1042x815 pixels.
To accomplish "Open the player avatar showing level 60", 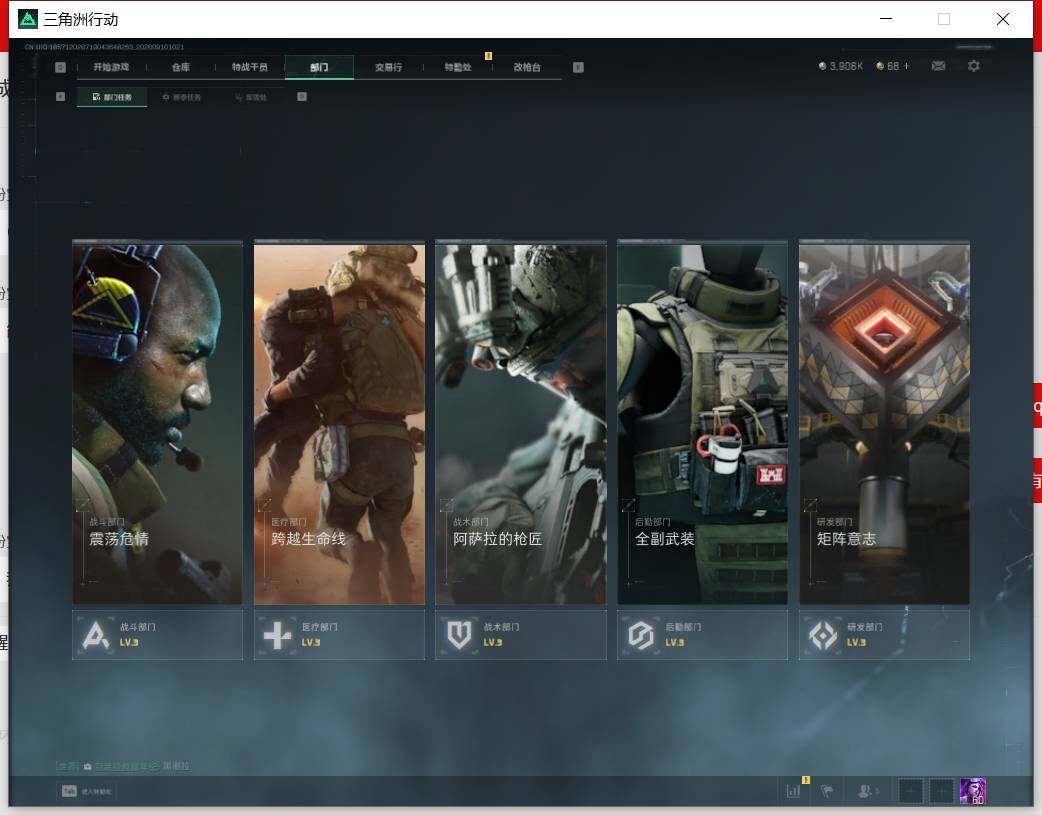I will coord(973,791).
